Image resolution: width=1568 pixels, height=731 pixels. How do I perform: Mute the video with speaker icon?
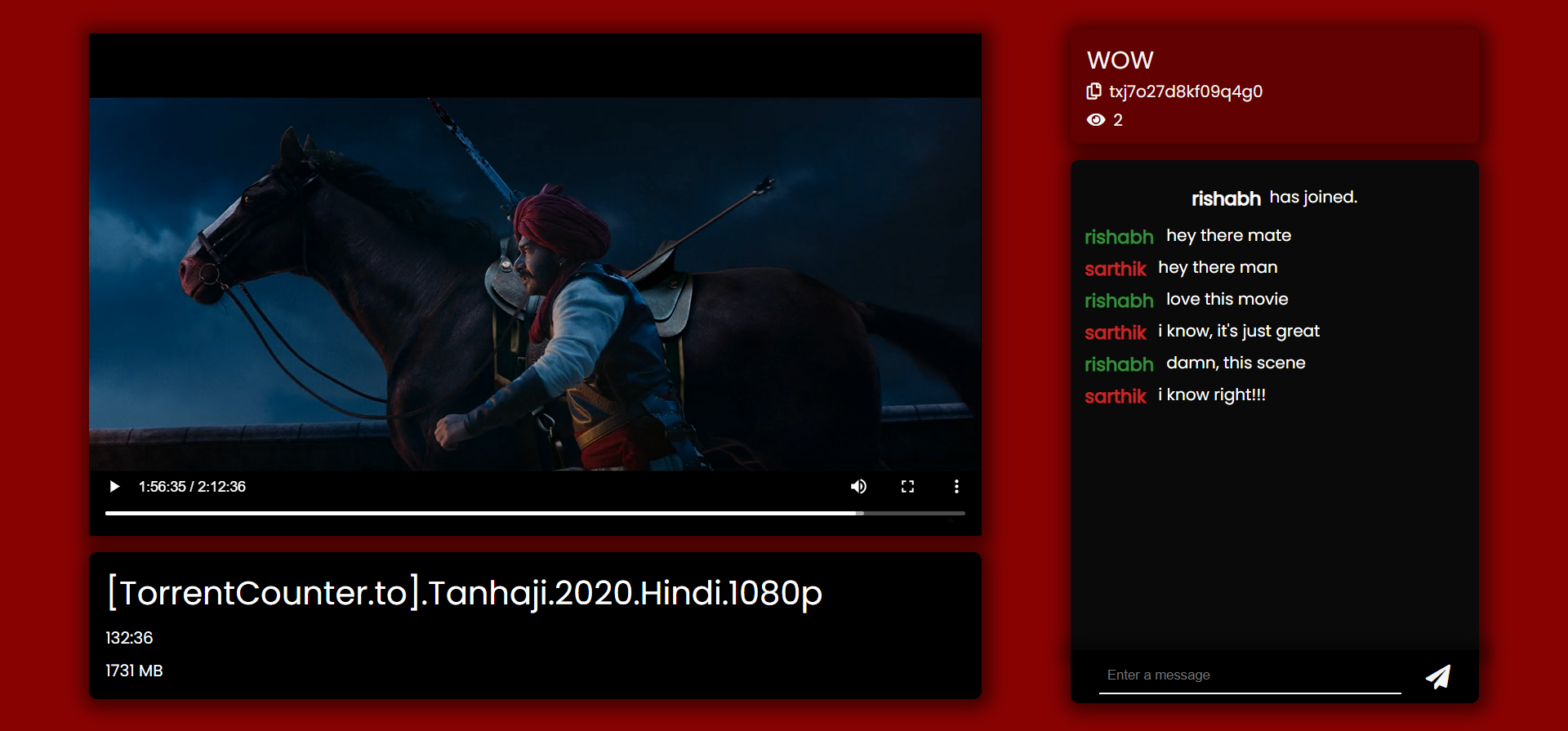(858, 487)
